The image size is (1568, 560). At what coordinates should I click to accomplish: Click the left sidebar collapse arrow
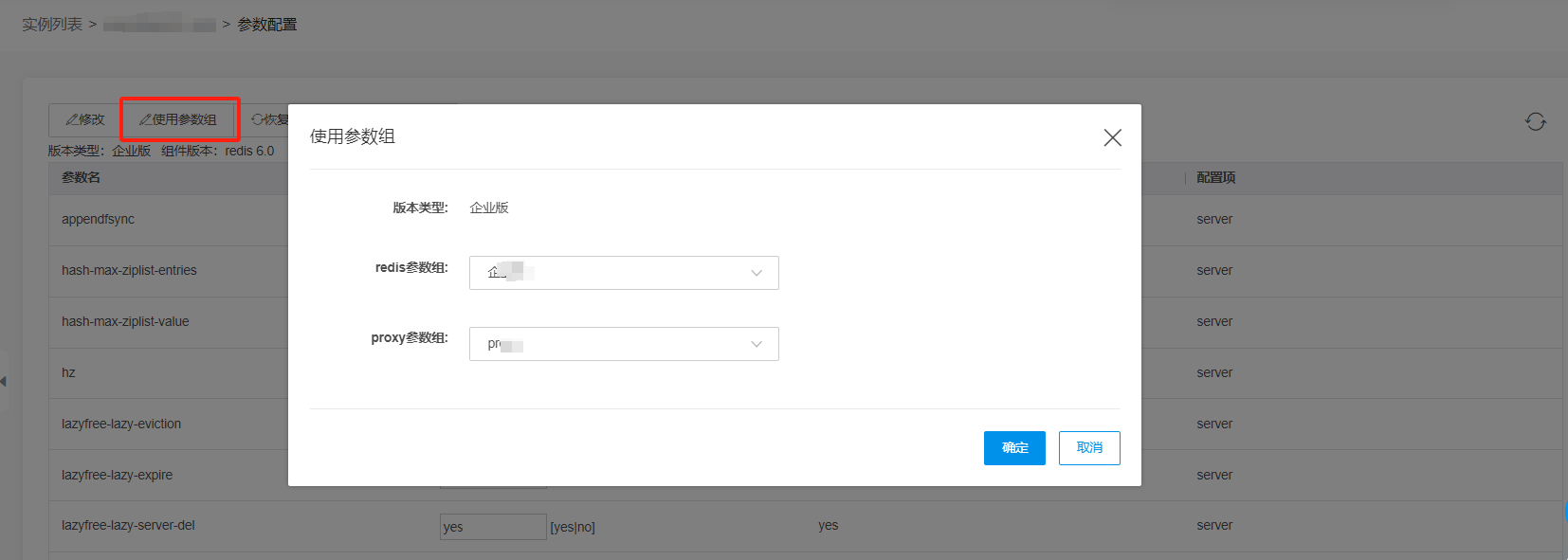tap(4, 381)
